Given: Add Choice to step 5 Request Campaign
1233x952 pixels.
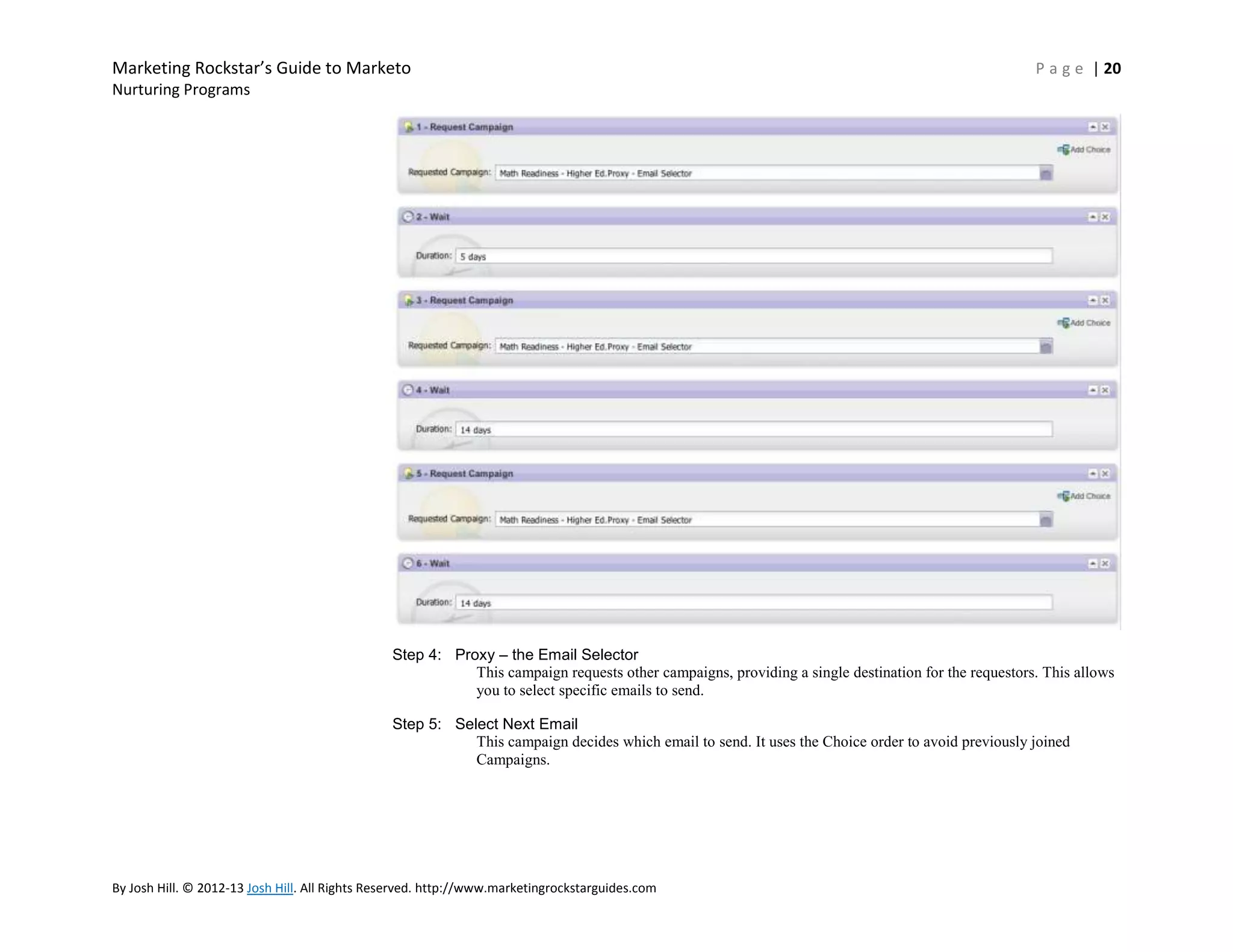Looking at the screenshot, I should pyautogui.click(x=1084, y=496).
